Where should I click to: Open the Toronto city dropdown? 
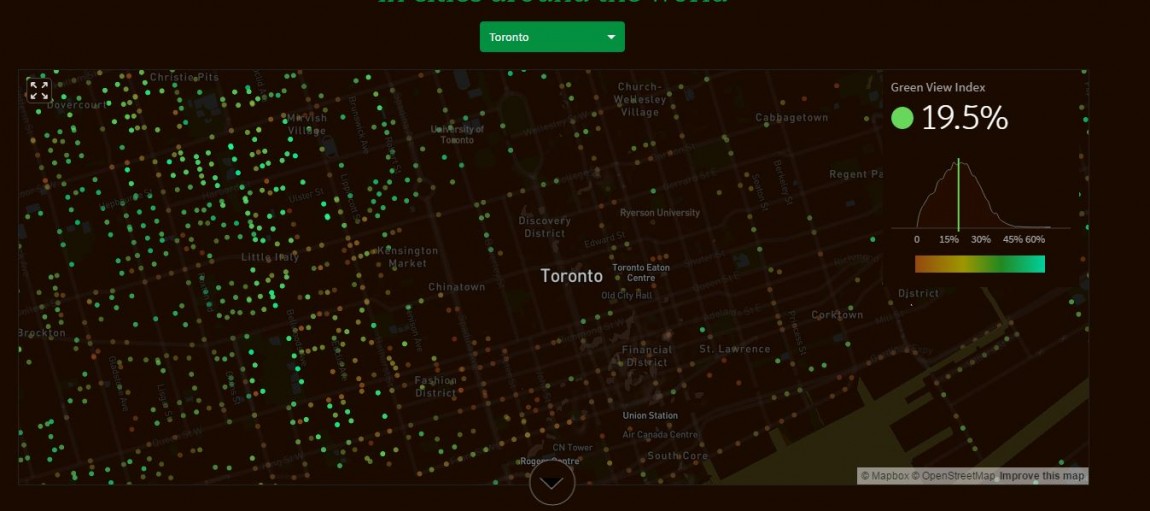[x=552, y=37]
